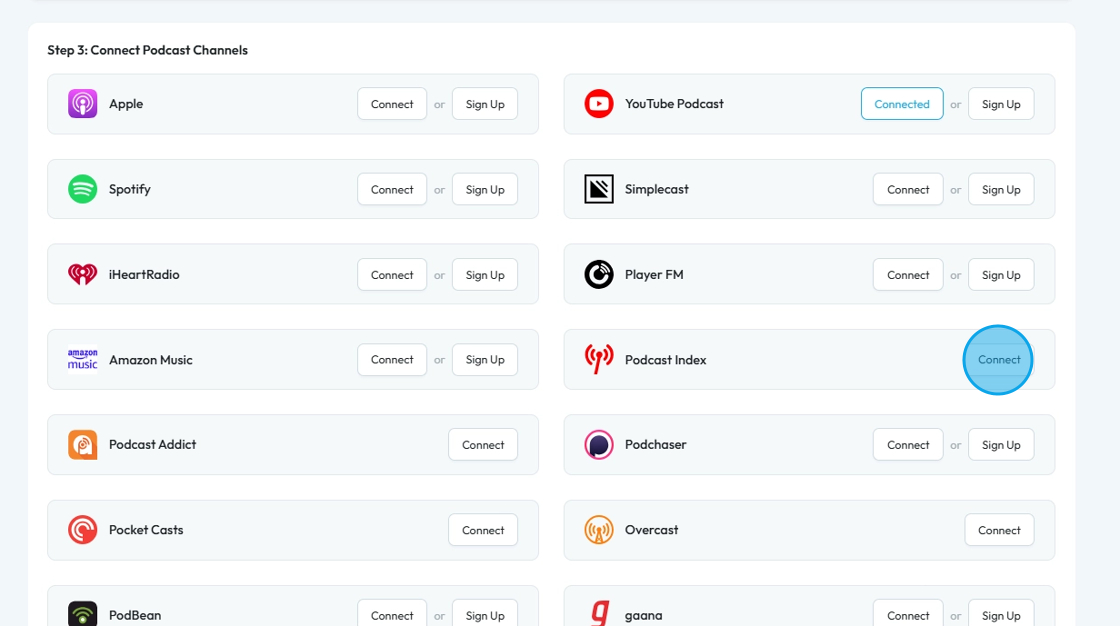
Task: Connect the Podchaser channel
Action: tap(908, 444)
